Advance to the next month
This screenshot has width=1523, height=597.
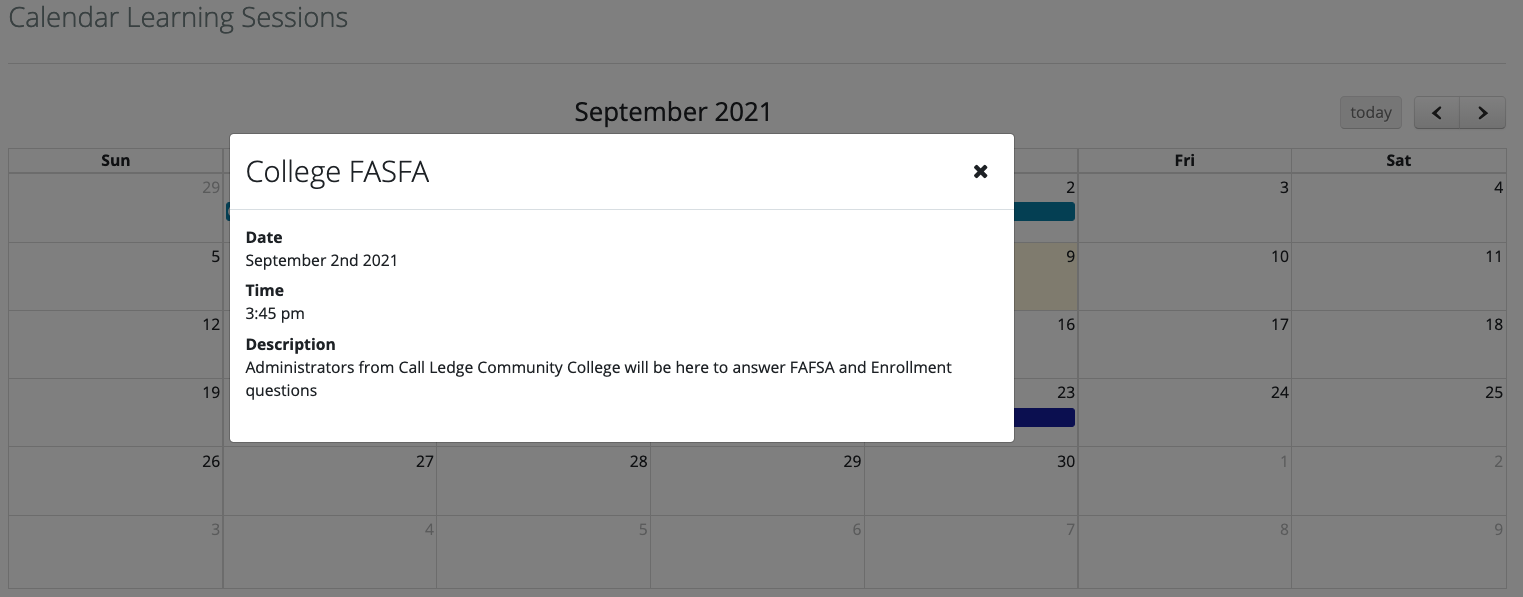[x=1483, y=113]
